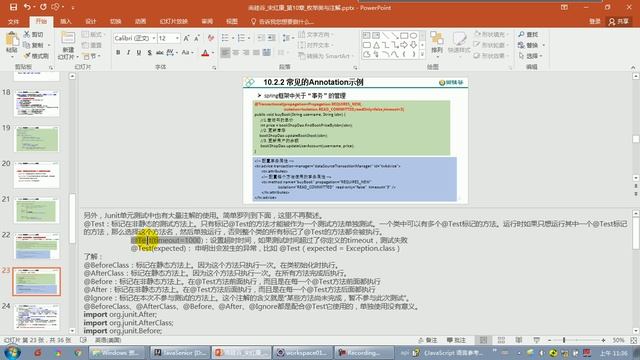Open the Select (选择) dropdown in editing group
The height and width of the screenshot is (360, 640).
tap(530, 56)
